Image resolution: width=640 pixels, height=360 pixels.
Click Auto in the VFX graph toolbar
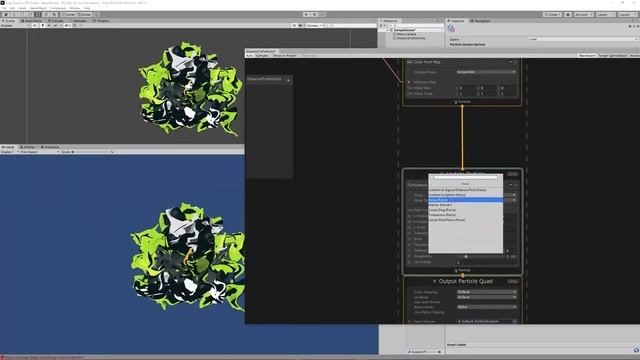(249, 56)
